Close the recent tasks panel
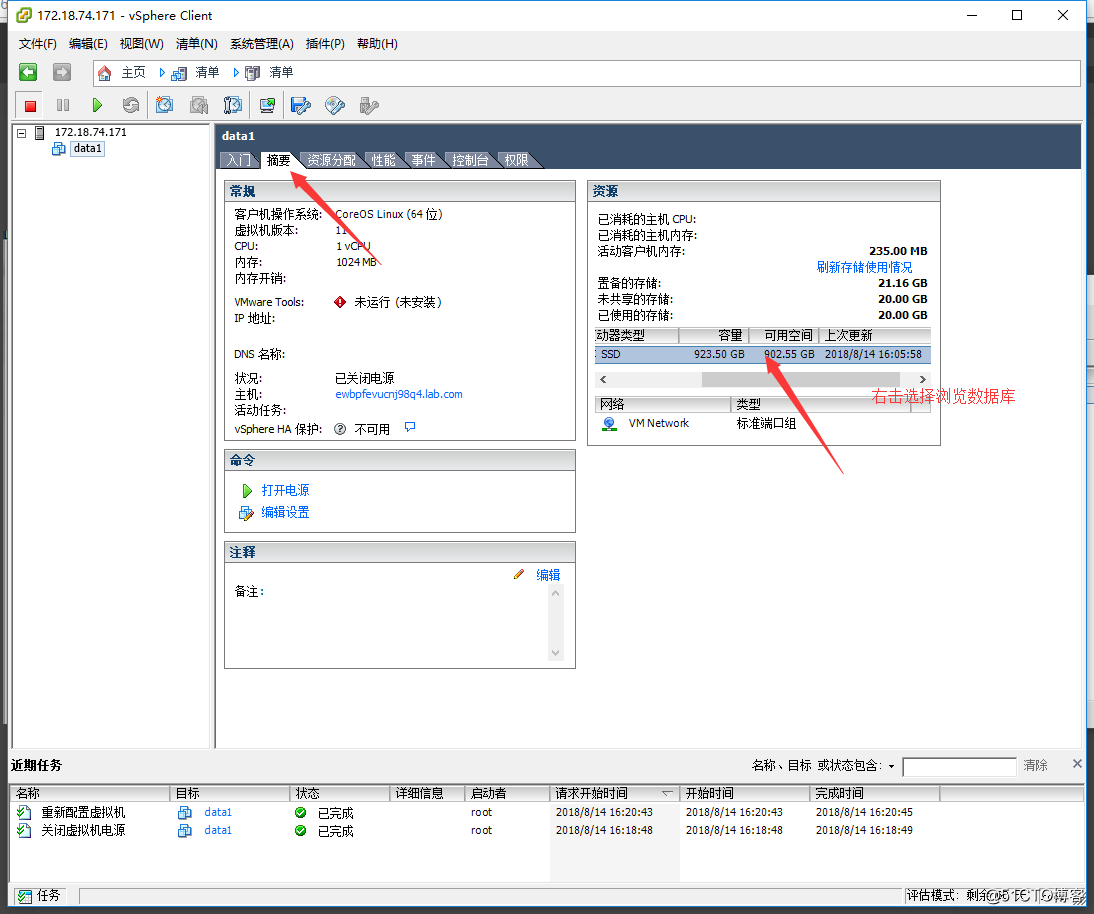The height and width of the screenshot is (914, 1094). (x=1077, y=764)
